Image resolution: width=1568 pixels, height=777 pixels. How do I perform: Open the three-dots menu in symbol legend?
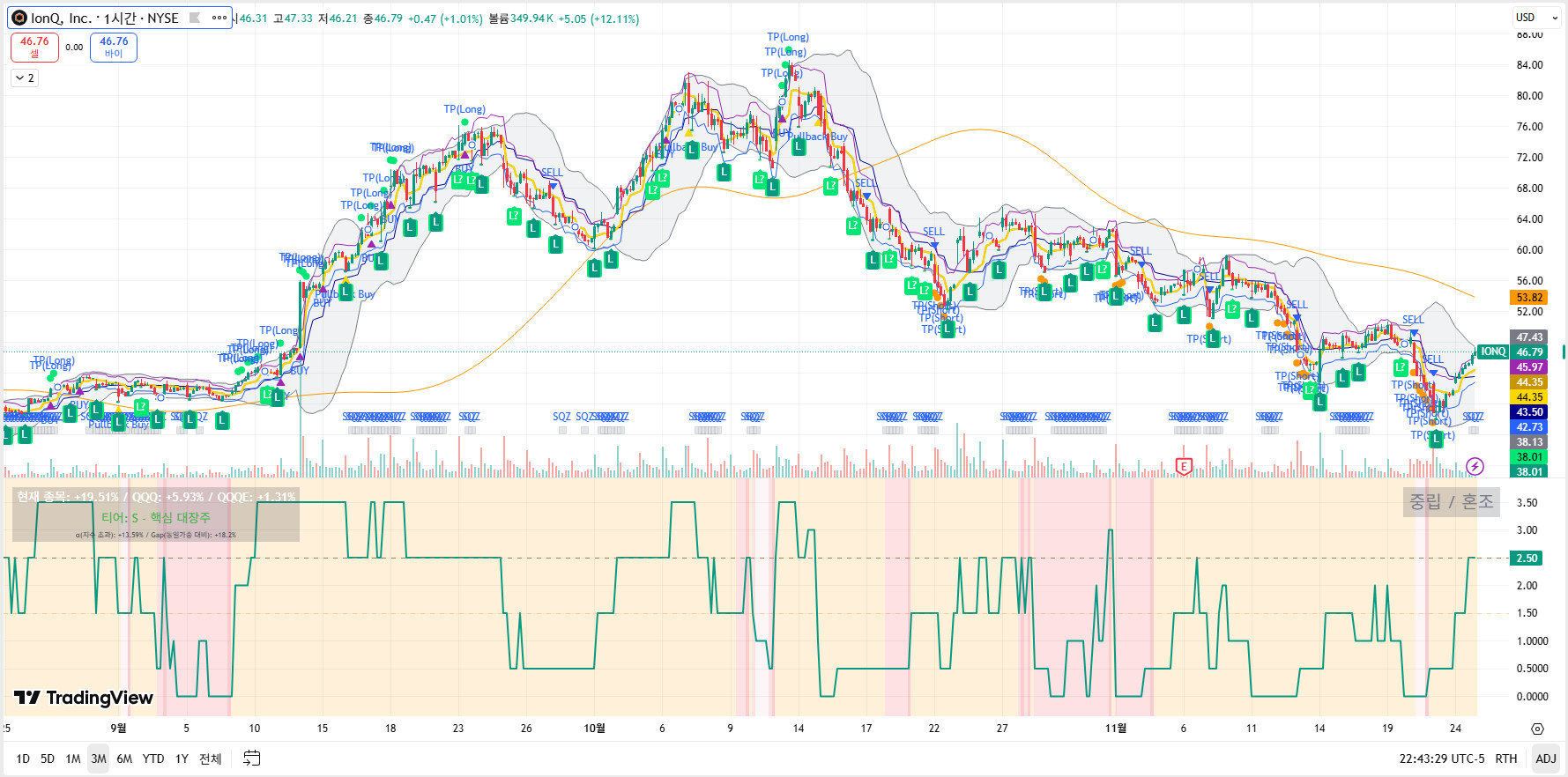click(x=219, y=18)
